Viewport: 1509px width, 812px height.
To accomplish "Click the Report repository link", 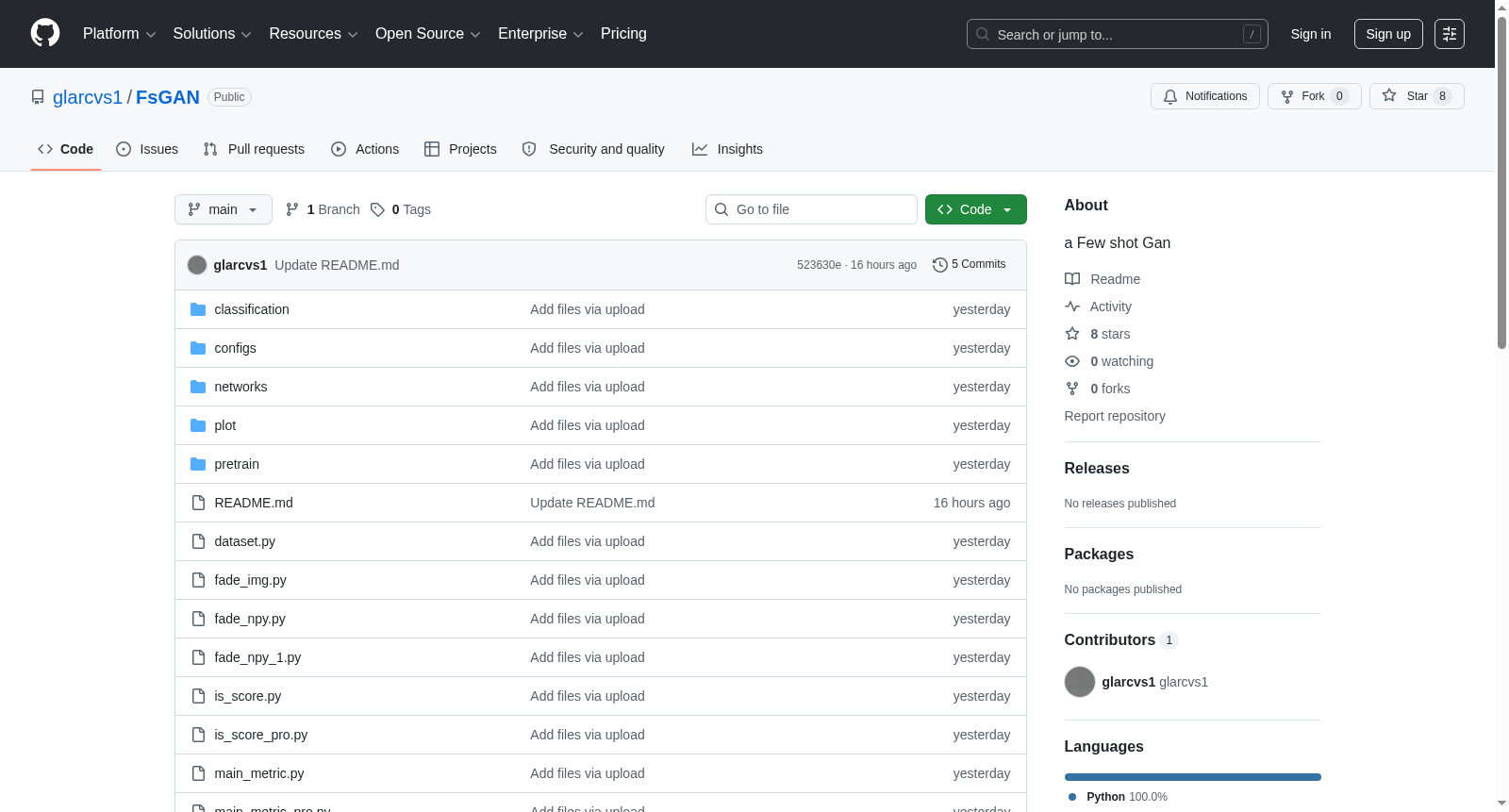I will [x=1115, y=416].
